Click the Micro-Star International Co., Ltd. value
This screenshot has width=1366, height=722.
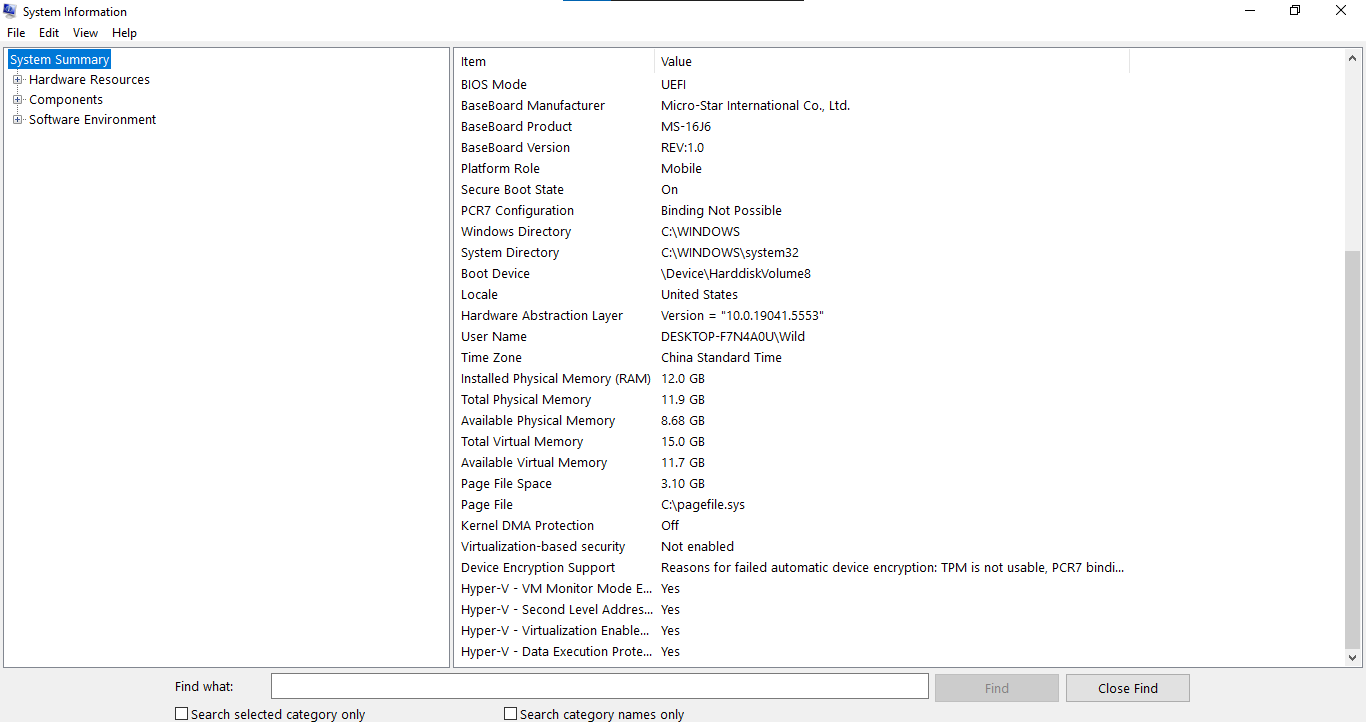756,106
